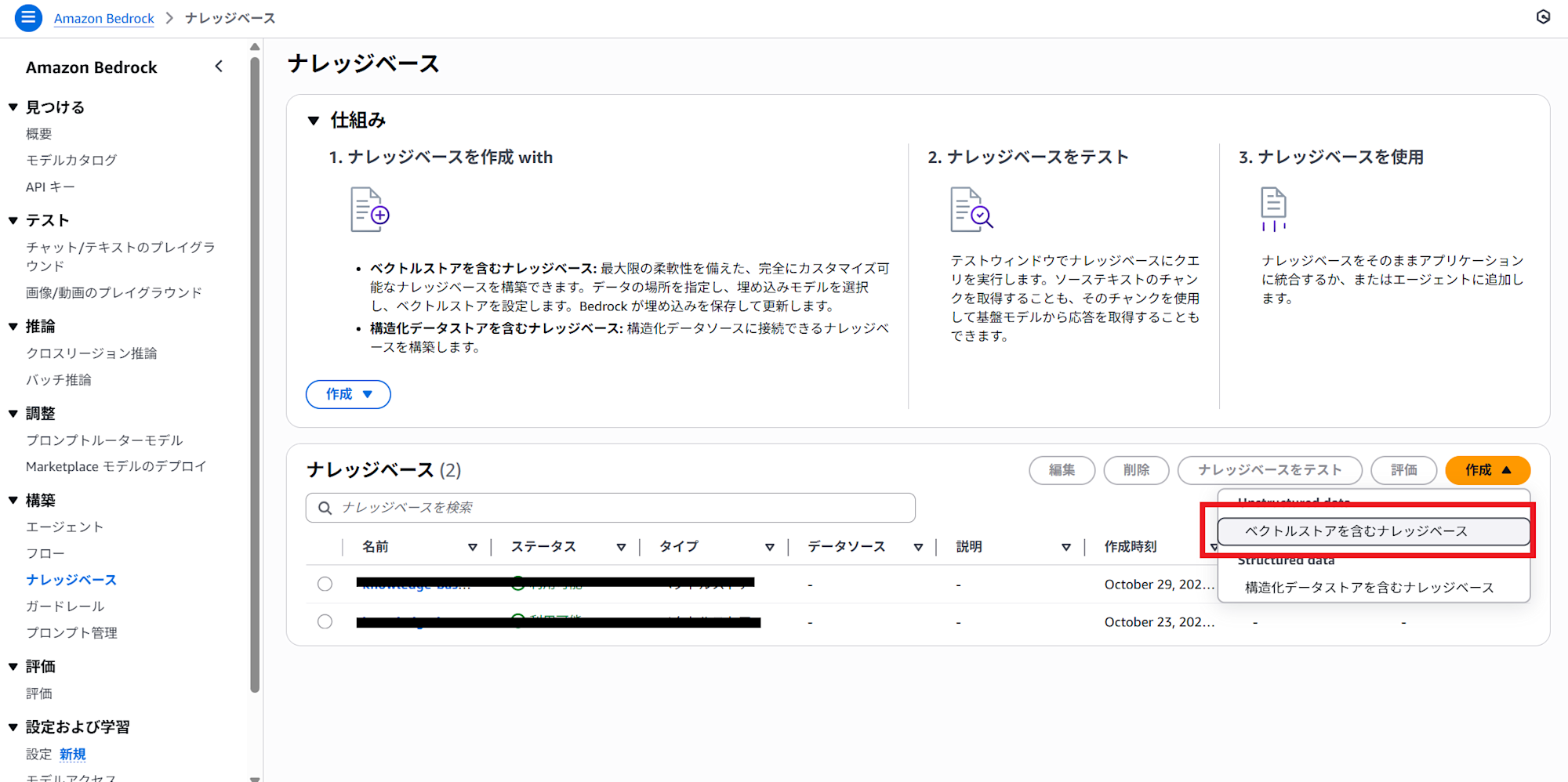Click the sidebar vertical scrollbar

tap(255, 375)
